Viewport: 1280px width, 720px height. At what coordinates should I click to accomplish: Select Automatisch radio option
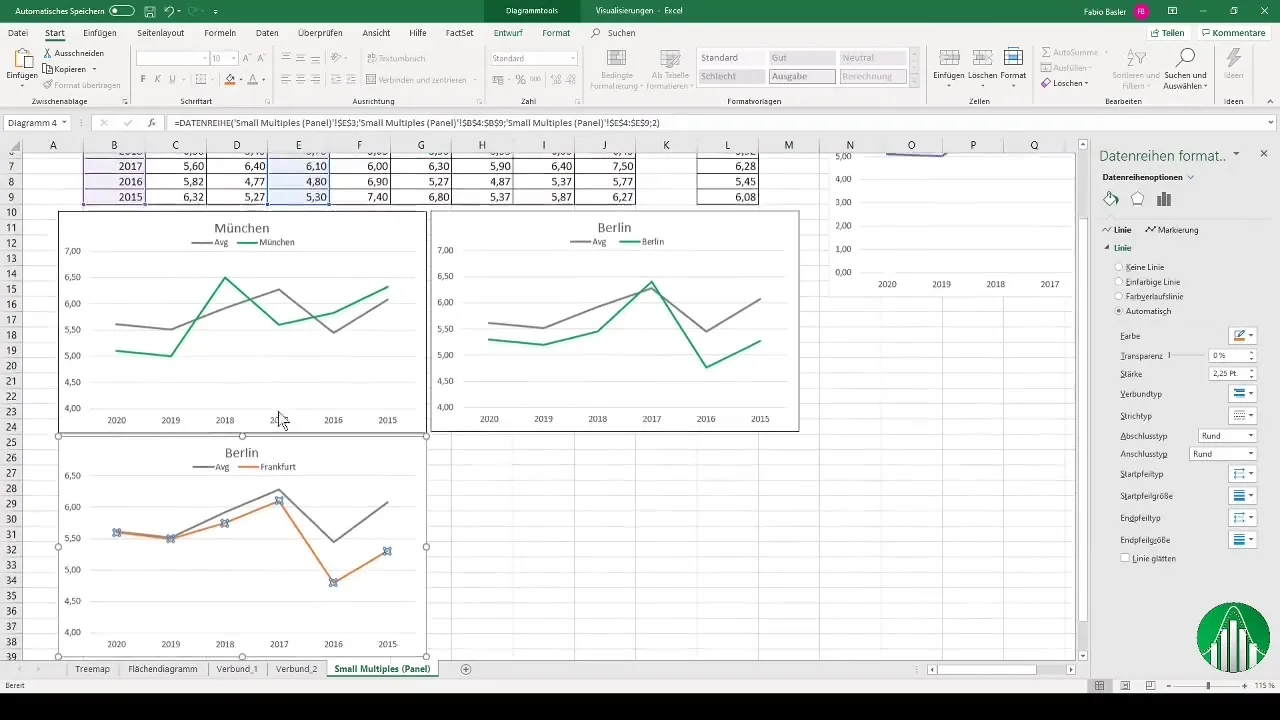[x=1119, y=312]
